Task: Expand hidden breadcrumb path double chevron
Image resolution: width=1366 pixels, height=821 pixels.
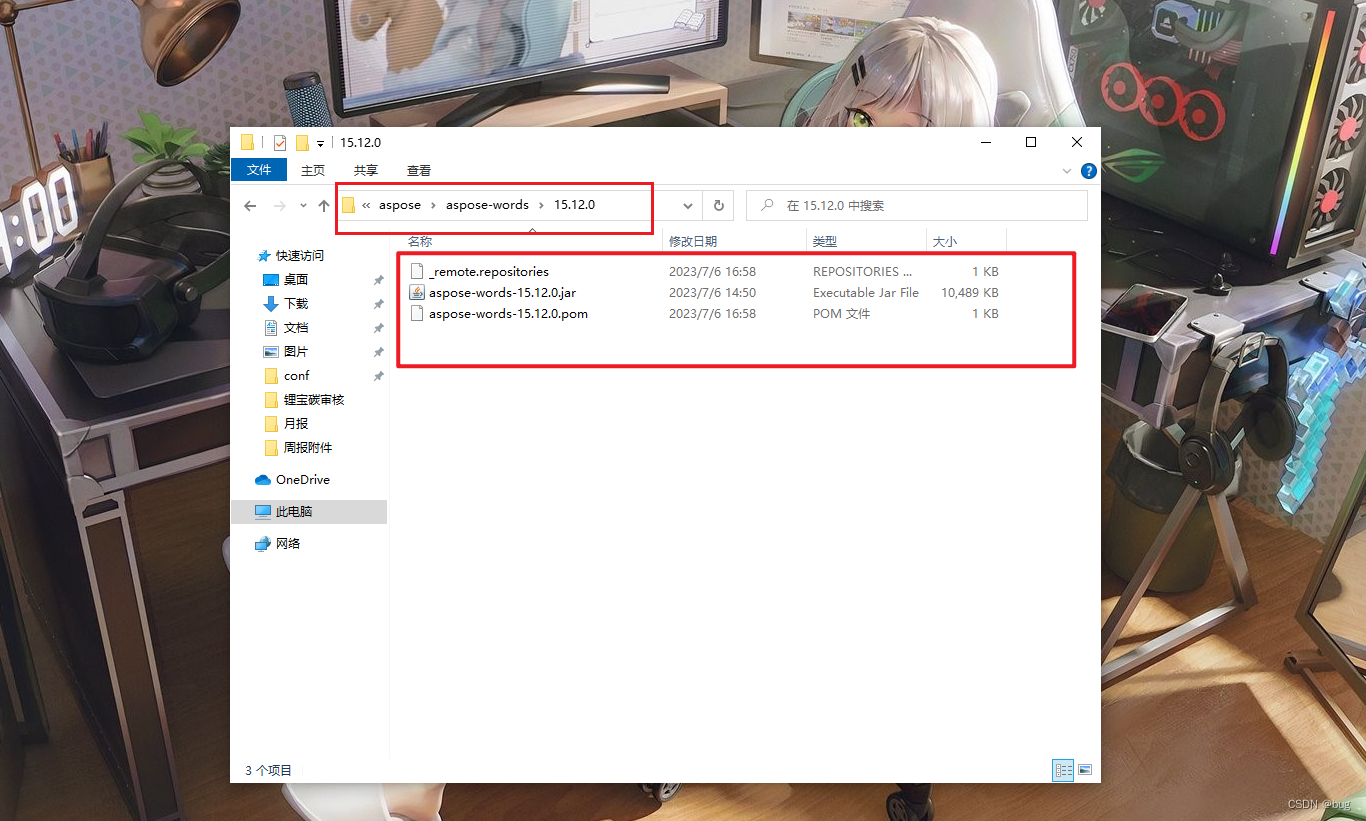Action: (x=366, y=205)
